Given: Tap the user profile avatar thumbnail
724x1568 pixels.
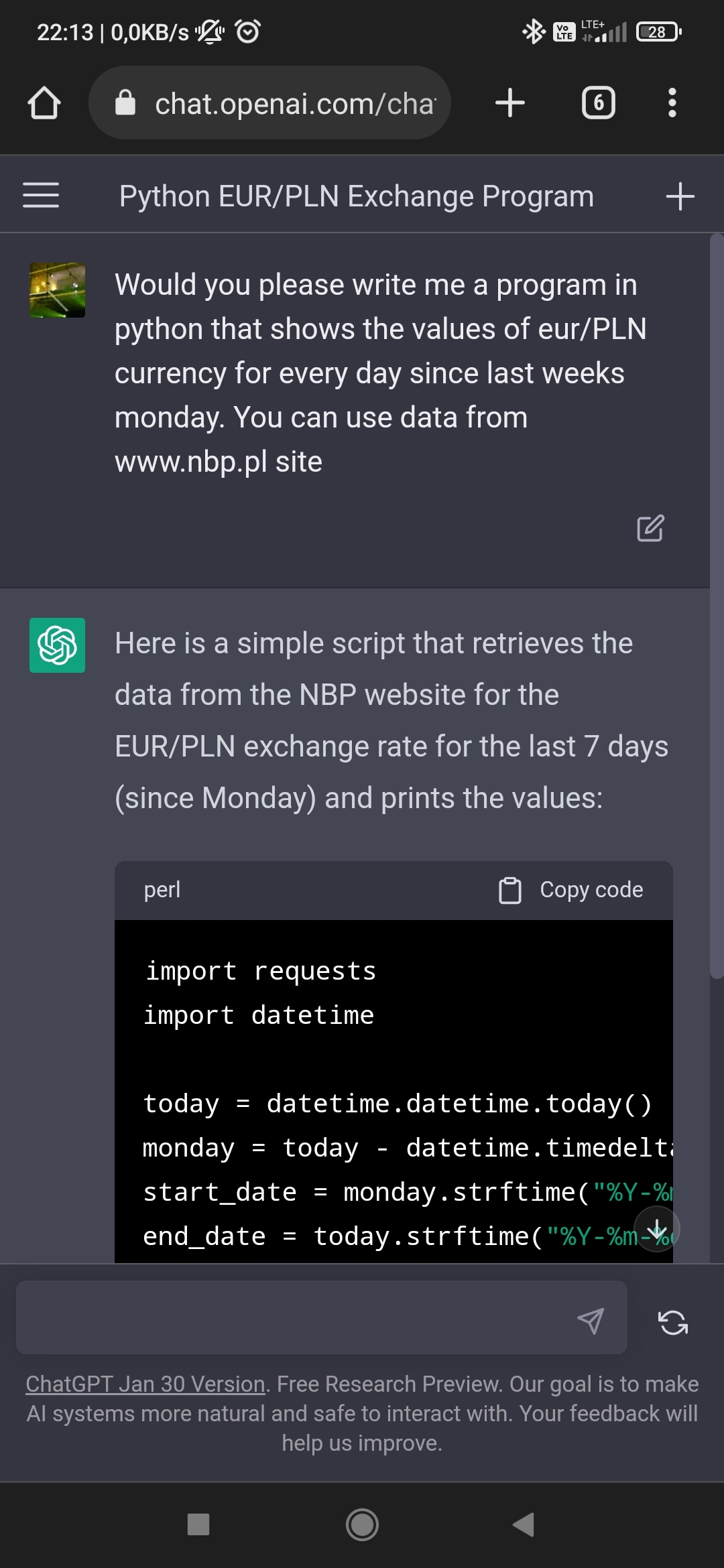Looking at the screenshot, I should coord(57,290).
